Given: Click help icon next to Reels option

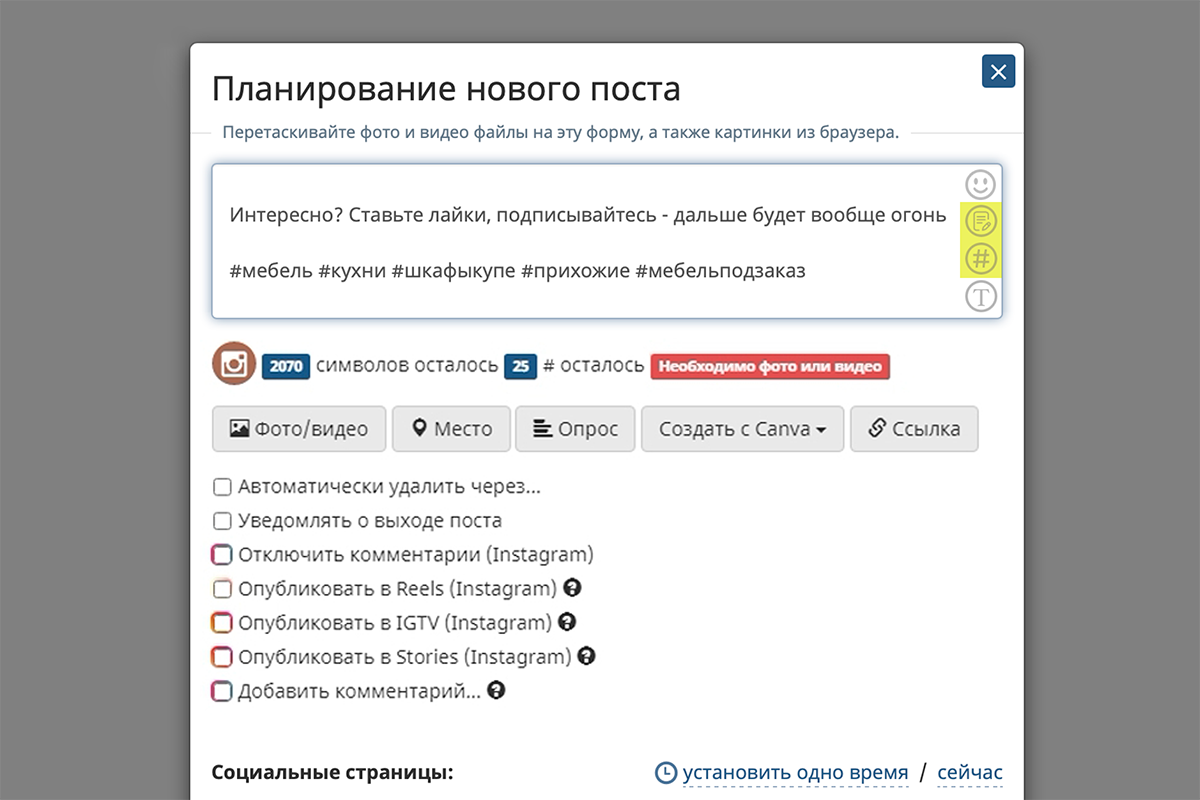Looking at the screenshot, I should tap(572, 587).
